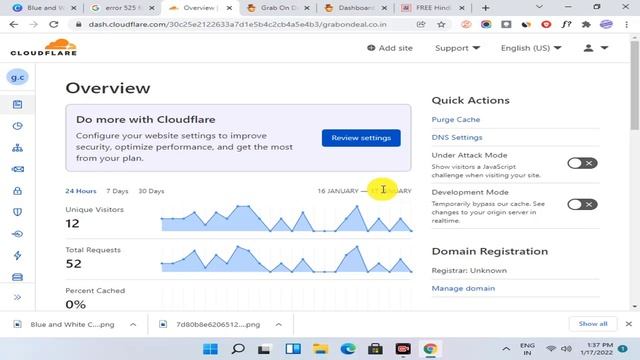Select the 7 Days range
Screen dimensions: 640x360
(117, 191)
